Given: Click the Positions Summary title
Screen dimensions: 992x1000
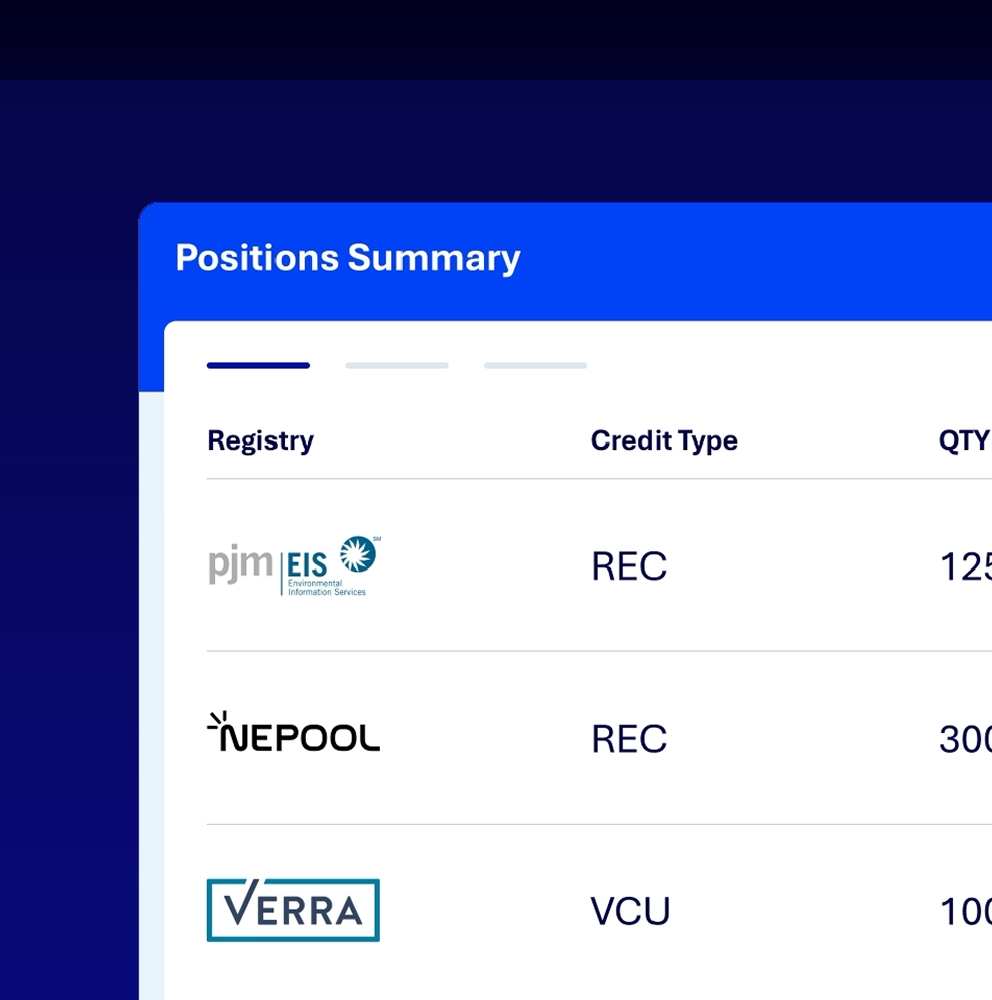Looking at the screenshot, I should click(x=348, y=258).
